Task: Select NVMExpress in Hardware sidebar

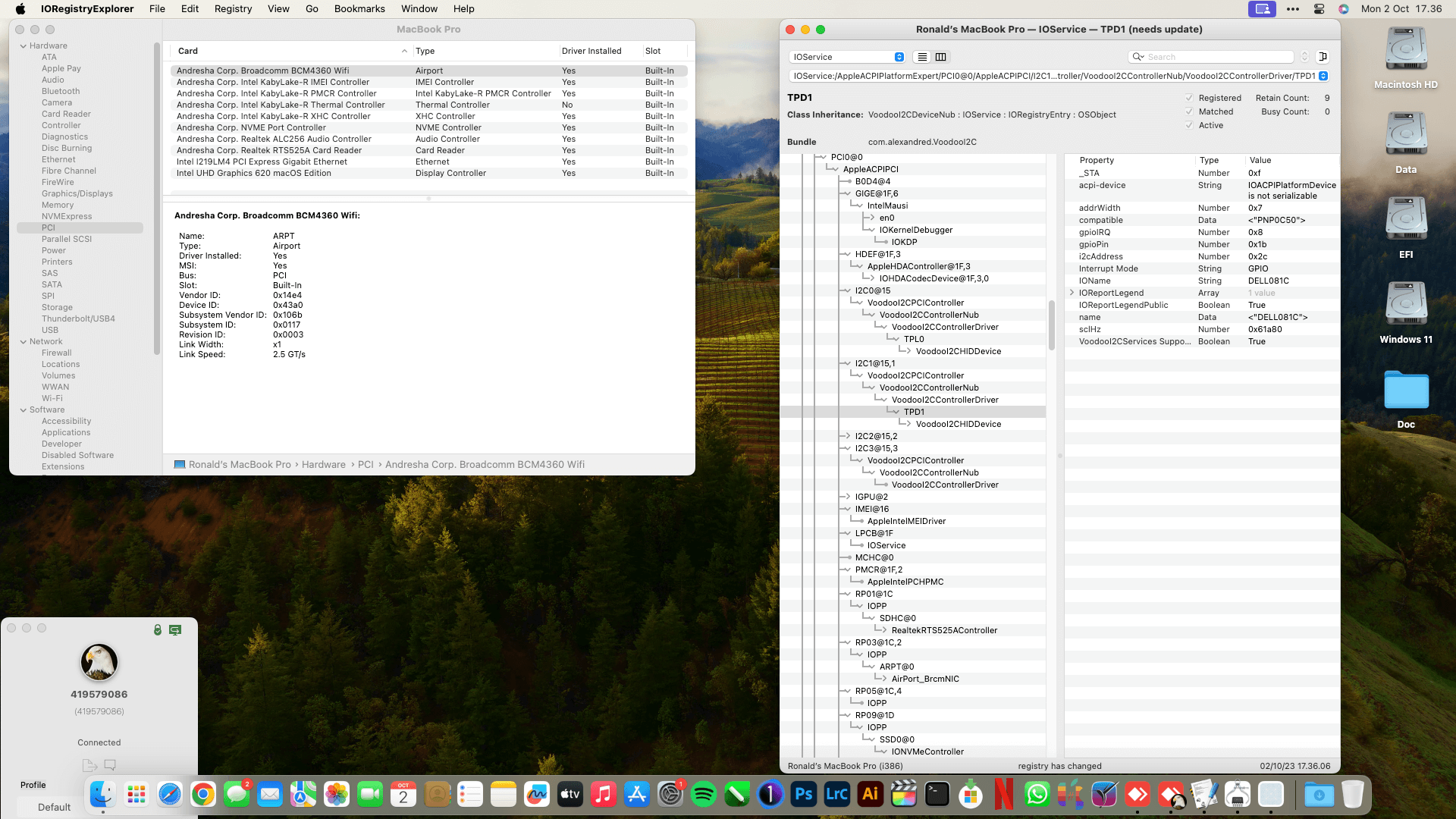Action: pyautogui.click(x=67, y=216)
